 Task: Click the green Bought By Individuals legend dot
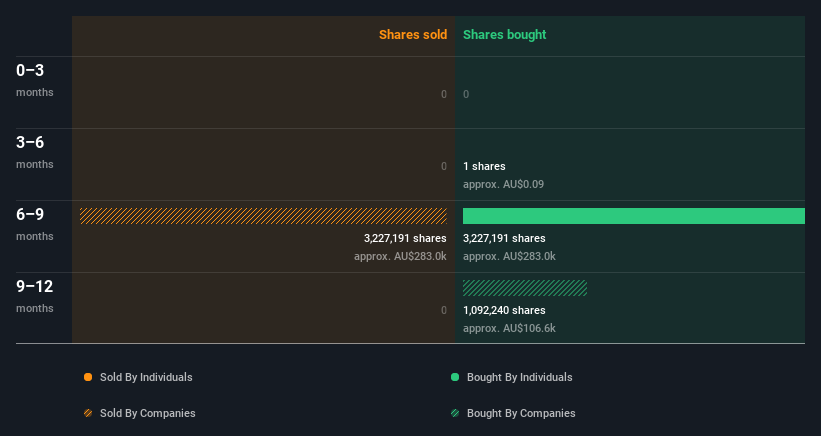[x=455, y=377]
